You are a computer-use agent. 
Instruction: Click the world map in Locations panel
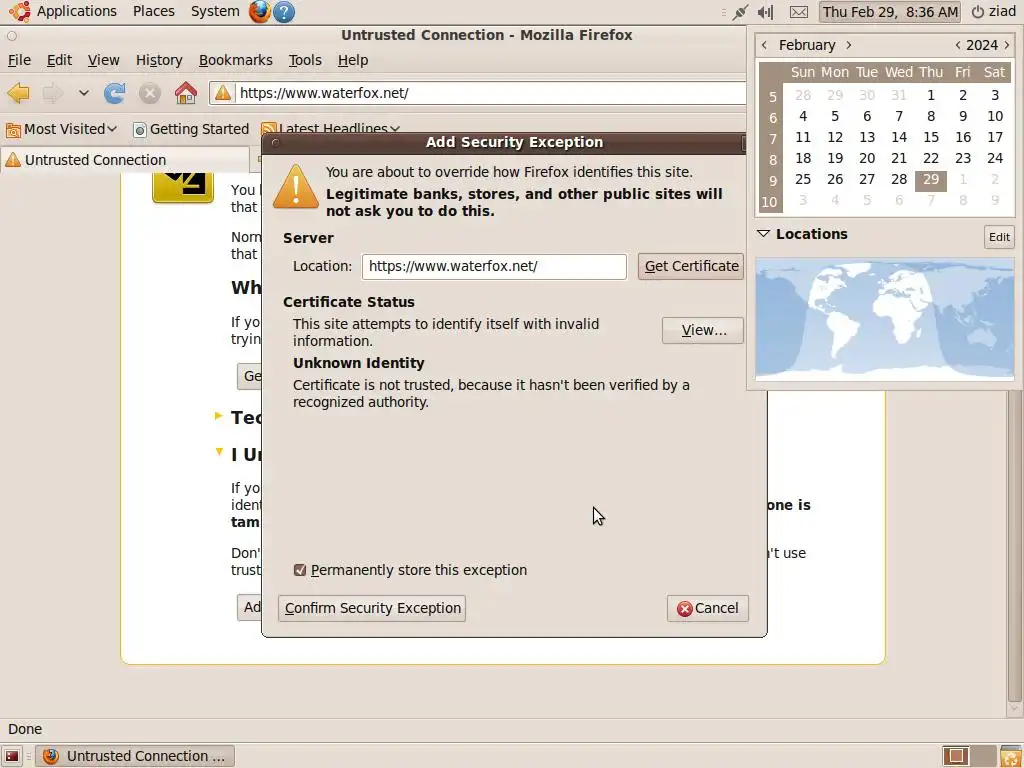(x=884, y=319)
